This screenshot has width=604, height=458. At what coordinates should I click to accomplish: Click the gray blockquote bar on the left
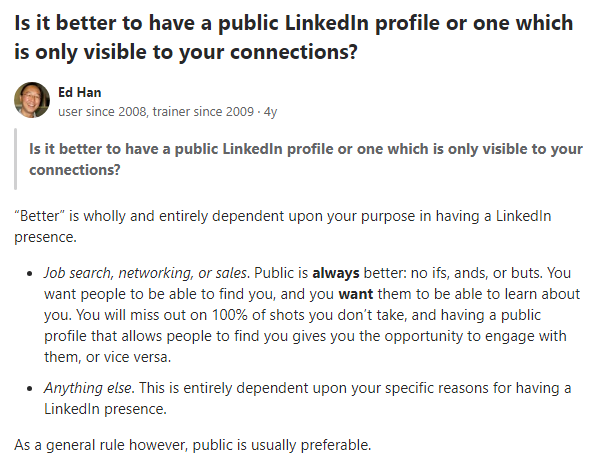click(x=15, y=159)
